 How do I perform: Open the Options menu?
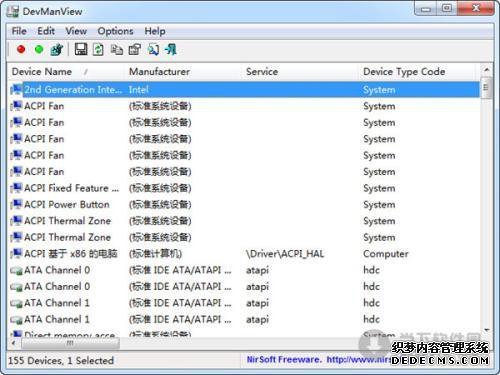tap(115, 31)
